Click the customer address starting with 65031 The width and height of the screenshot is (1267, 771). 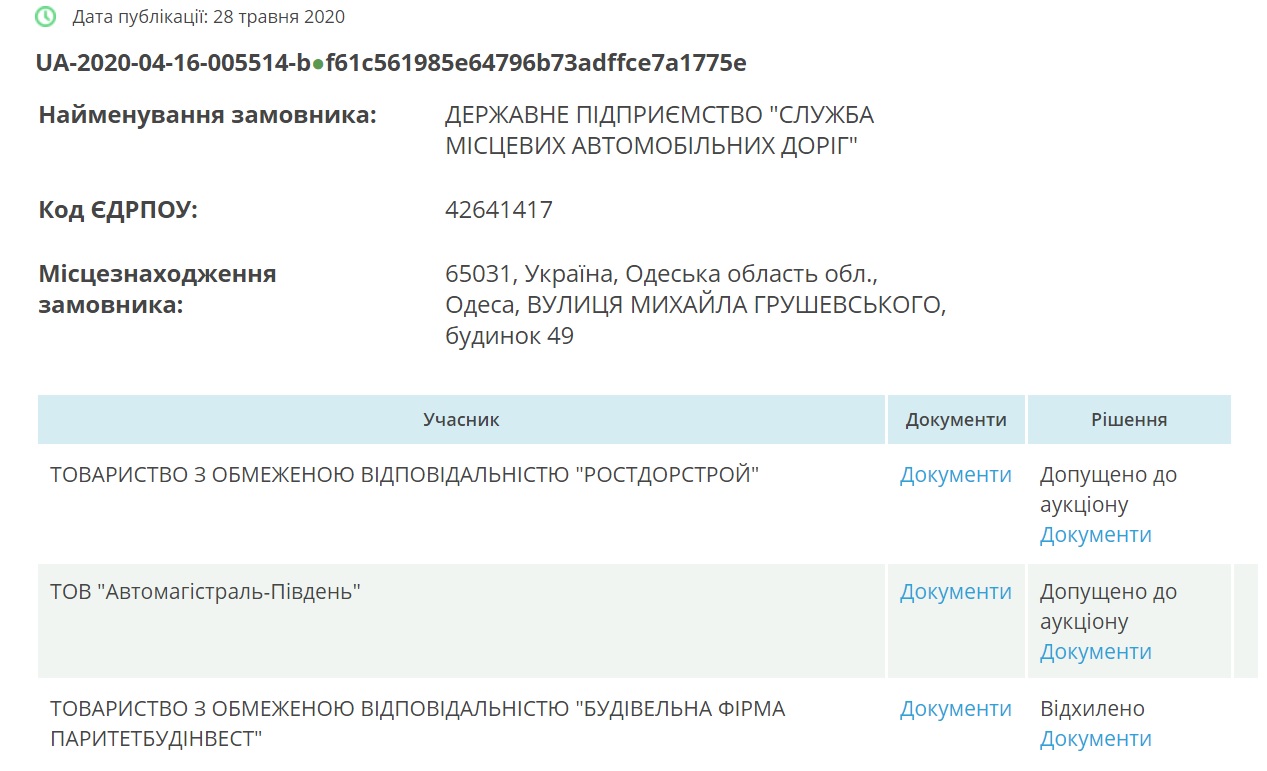696,305
